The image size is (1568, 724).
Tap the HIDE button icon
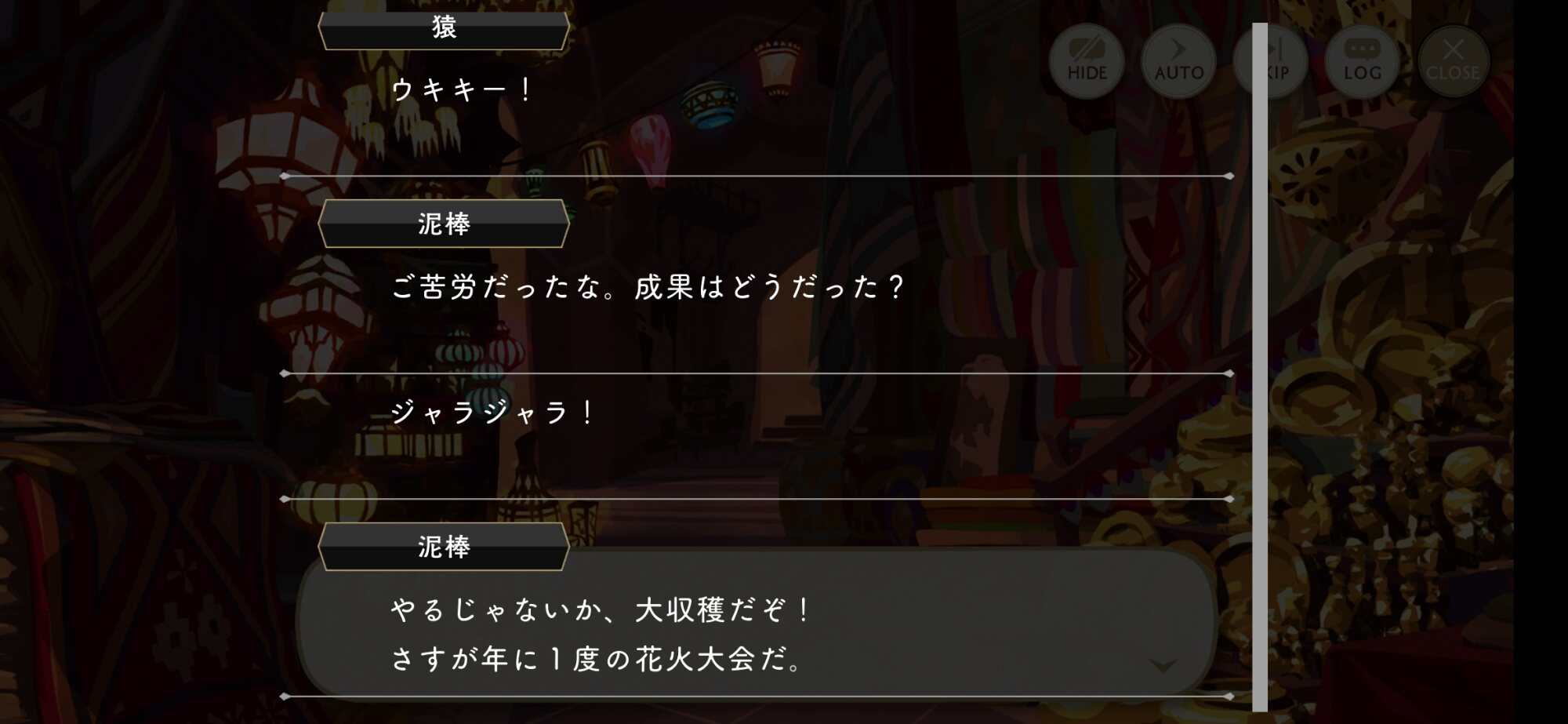point(1087,60)
